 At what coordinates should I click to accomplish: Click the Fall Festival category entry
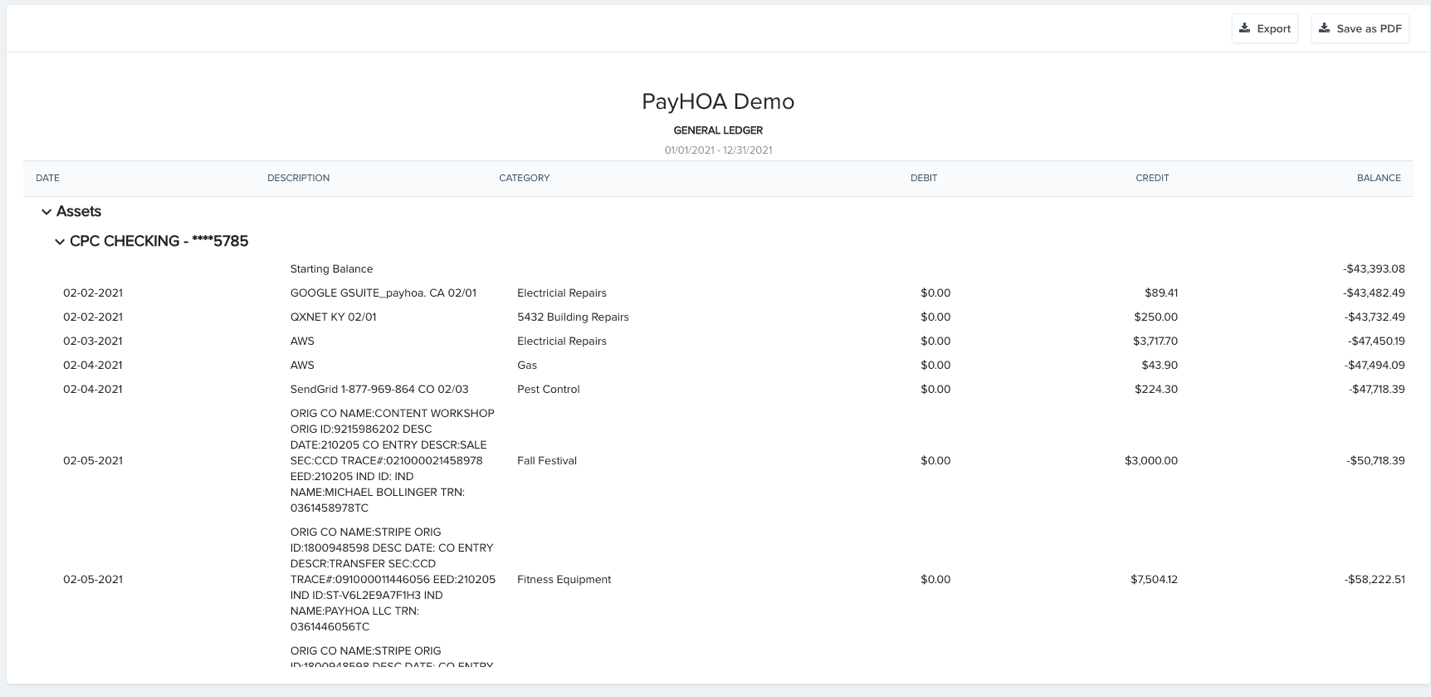click(x=547, y=461)
